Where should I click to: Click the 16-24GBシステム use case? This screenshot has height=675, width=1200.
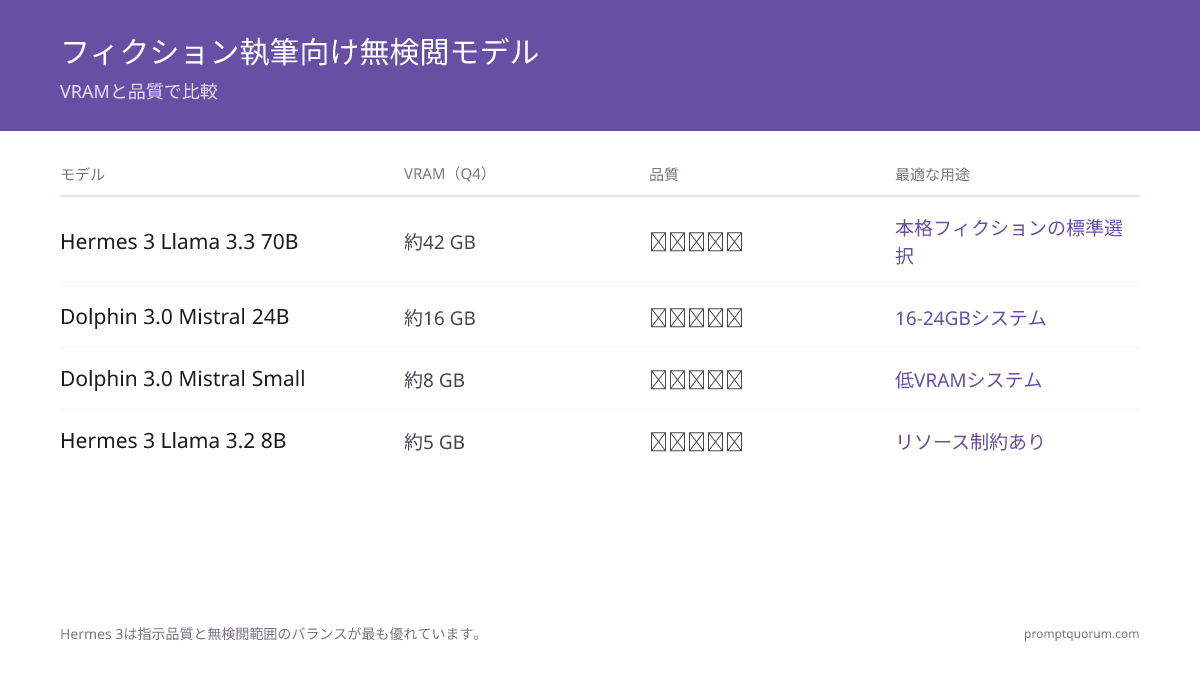click(971, 318)
